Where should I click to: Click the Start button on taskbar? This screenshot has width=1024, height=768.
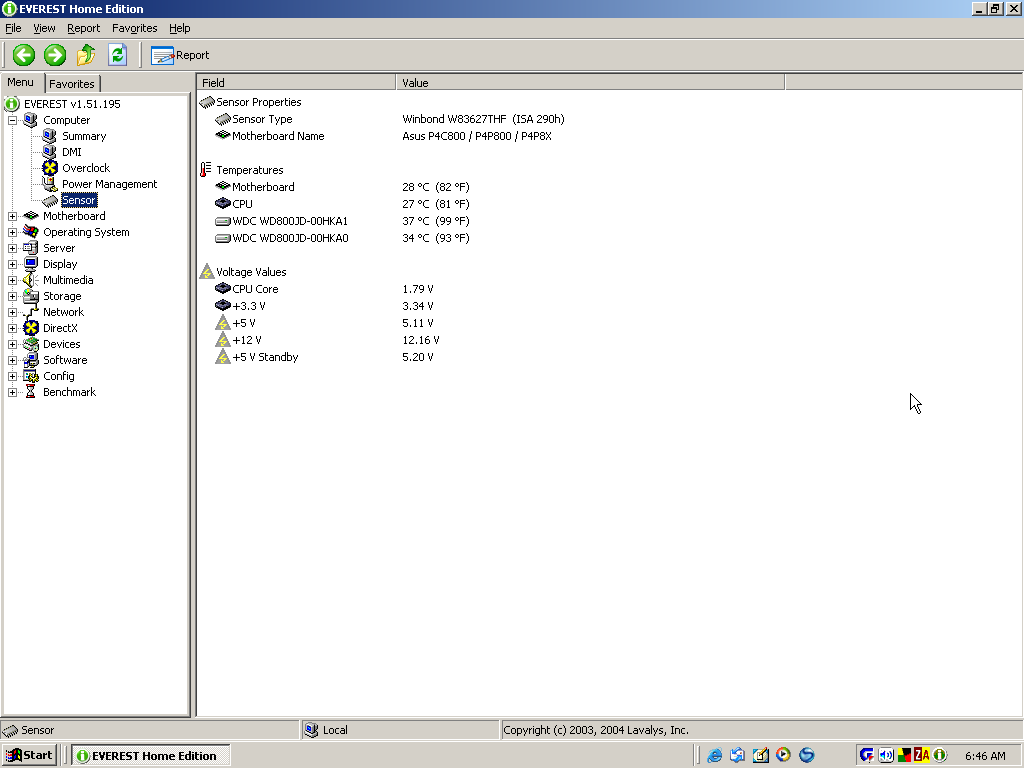29,756
